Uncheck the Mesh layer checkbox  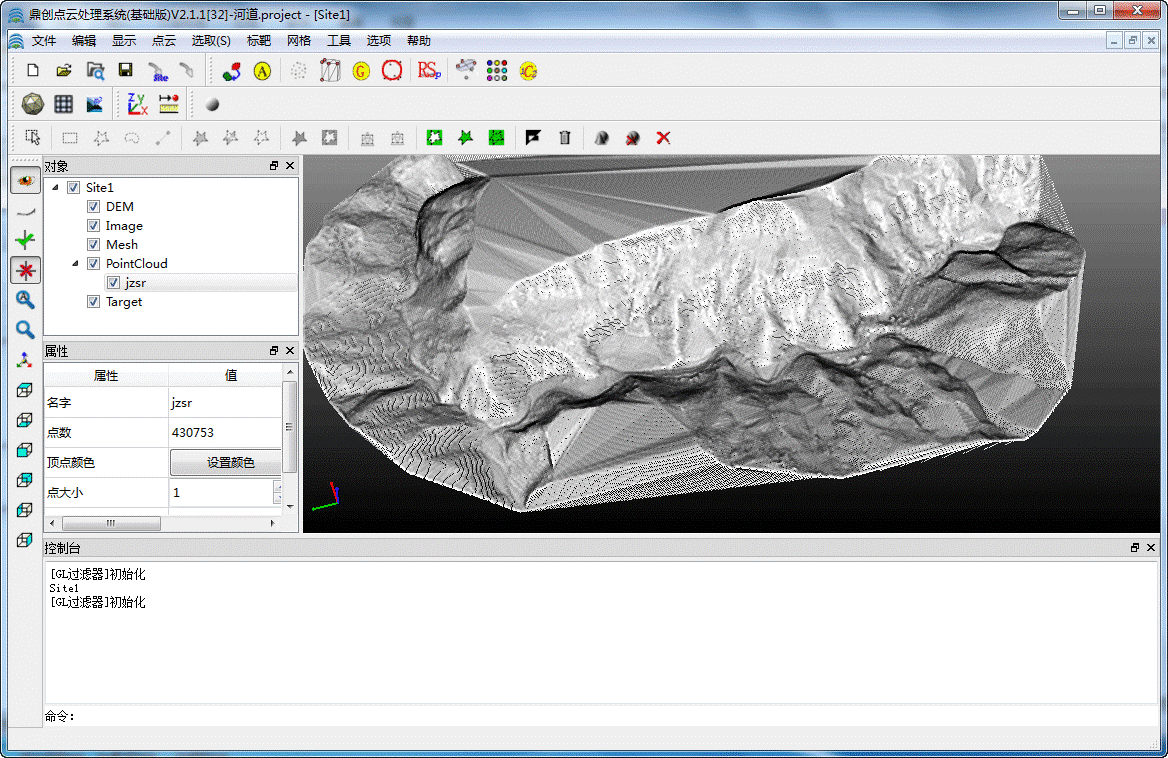coord(93,245)
